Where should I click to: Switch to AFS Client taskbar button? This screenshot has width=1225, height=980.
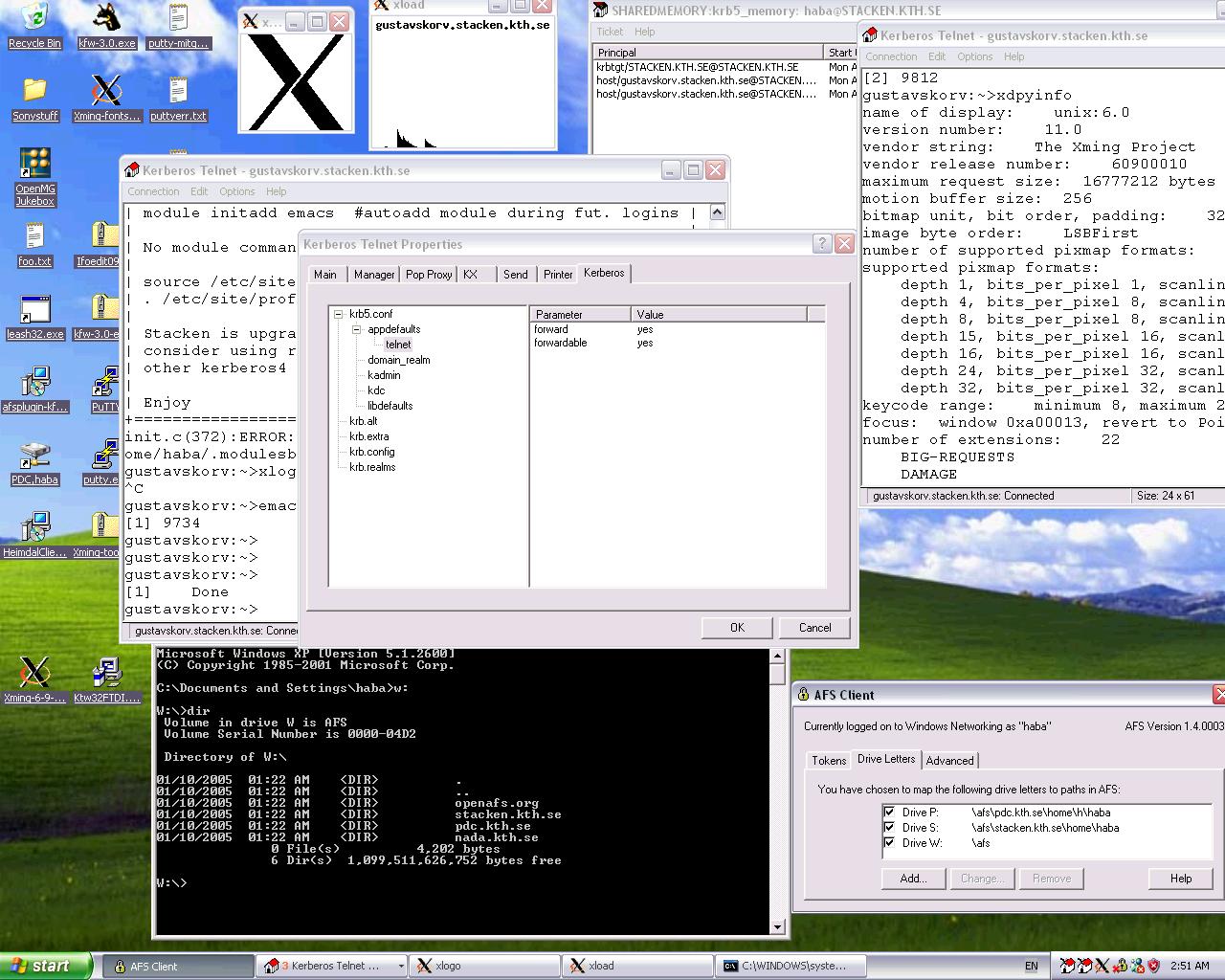coord(176,966)
